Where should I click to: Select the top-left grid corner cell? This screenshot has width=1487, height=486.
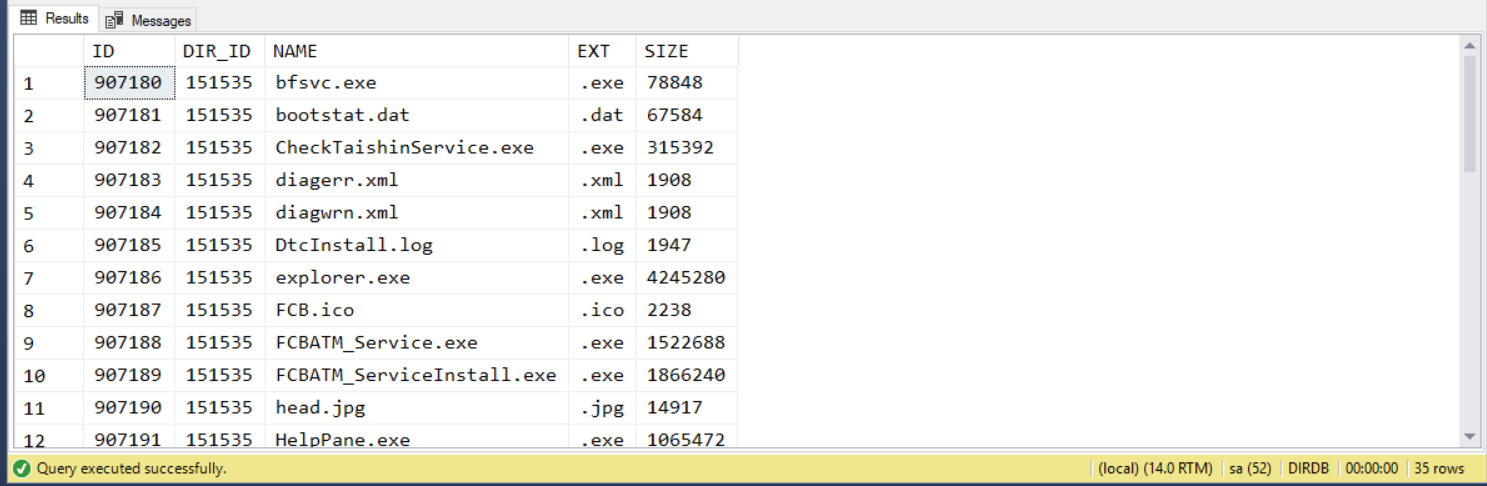pos(48,51)
